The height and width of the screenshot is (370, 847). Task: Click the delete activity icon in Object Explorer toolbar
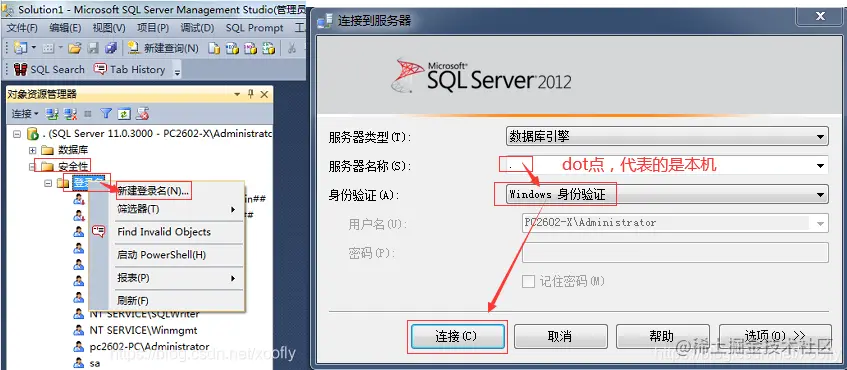point(143,114)
